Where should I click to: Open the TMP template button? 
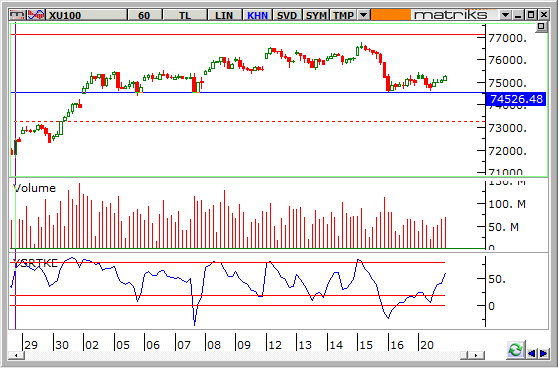(343, 15)
